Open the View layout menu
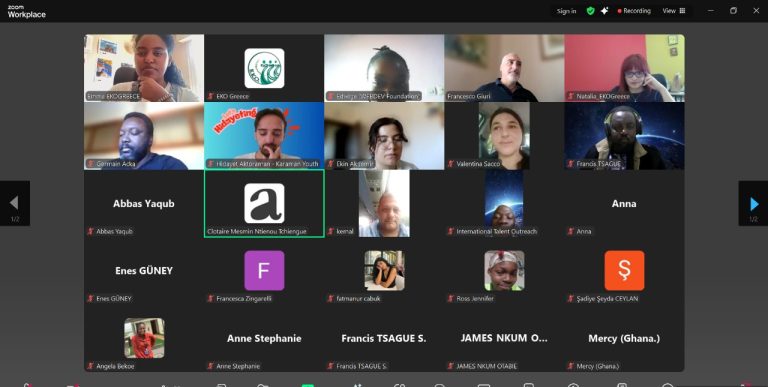This screenshot has width=768, height=387. pos(674,11)
